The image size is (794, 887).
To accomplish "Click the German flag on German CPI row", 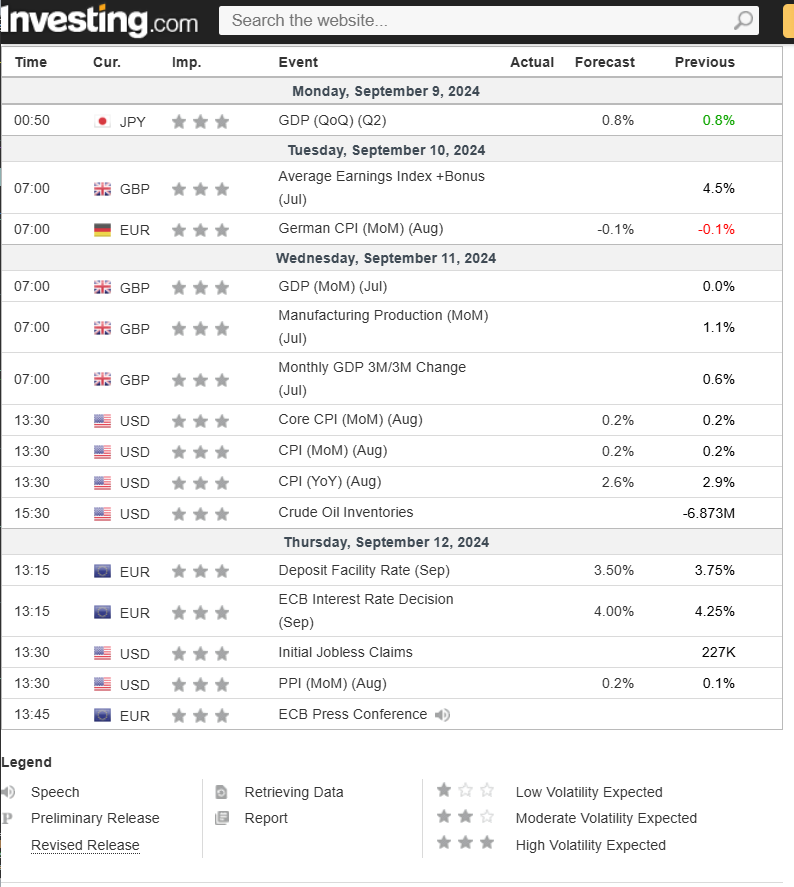I will (x=102, y=229).
